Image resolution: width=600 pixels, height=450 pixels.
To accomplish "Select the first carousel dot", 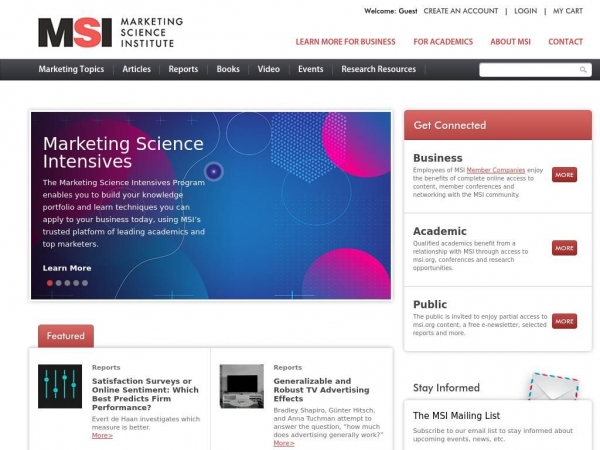I will [x=50, y=283].
